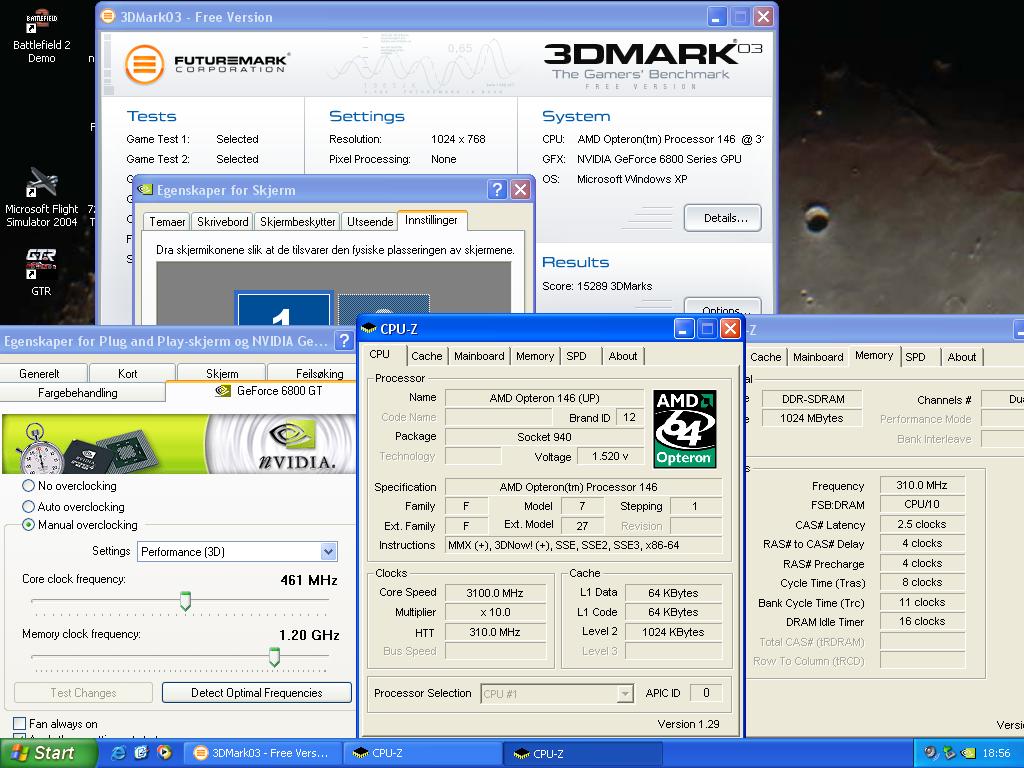The height and width of the screenshot is (768, 1024).
Task: Select the secondary monitor icon in display arrangement
Action: 384,309
